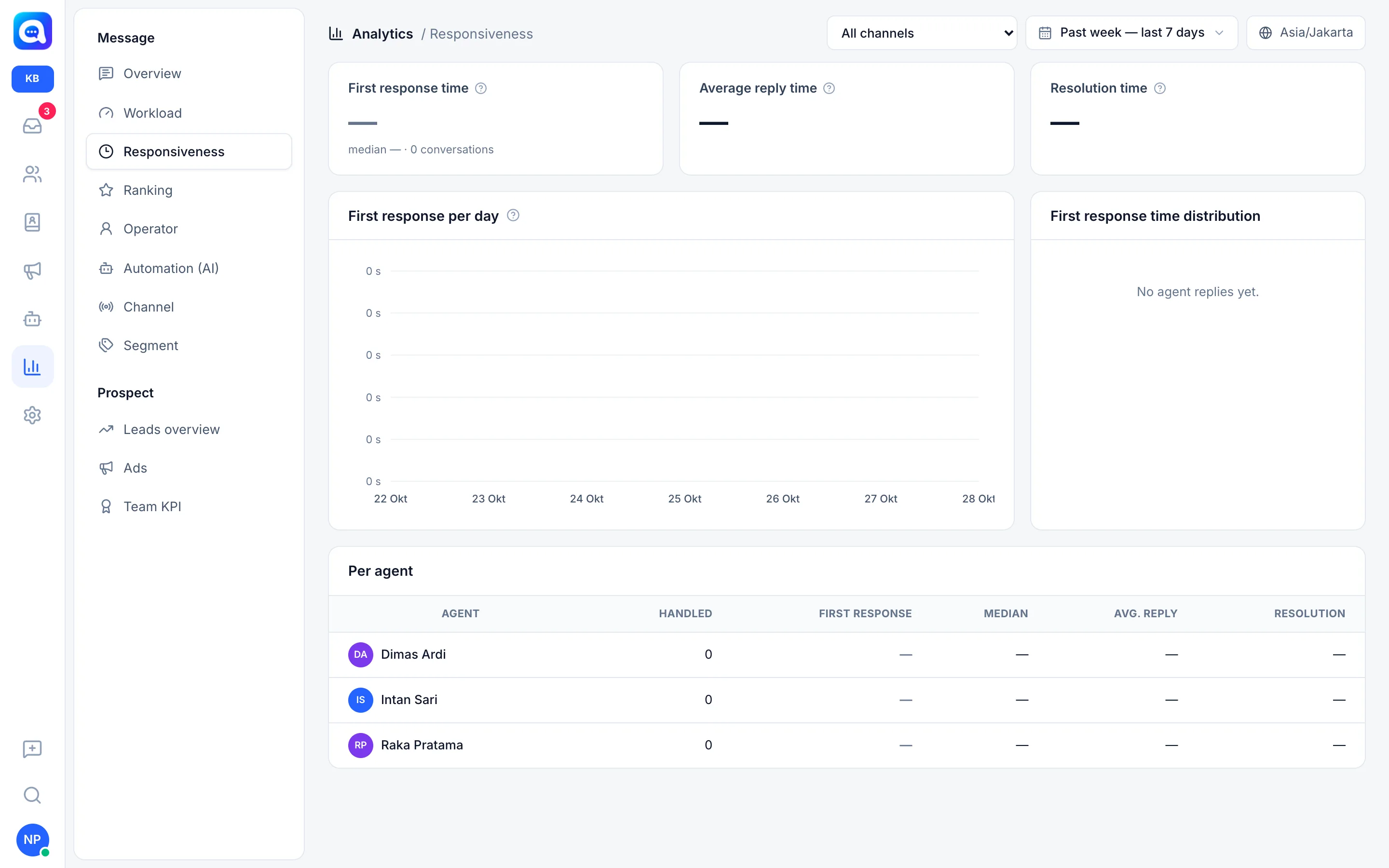
Task: Select the analytics bar chart sidebar icon
Action: (x=33, y=366)
